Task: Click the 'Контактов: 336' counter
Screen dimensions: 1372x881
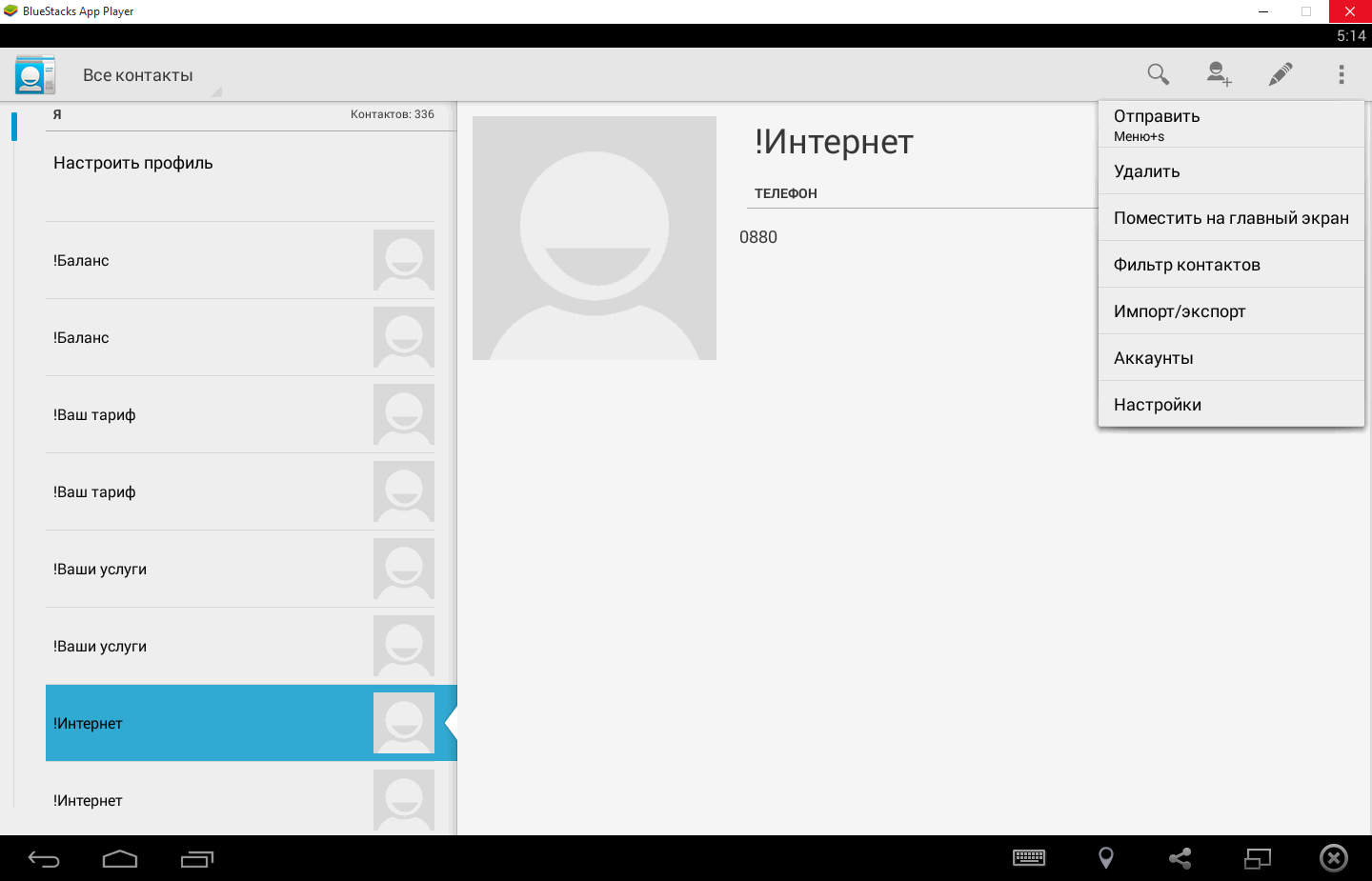Action: 393,114
